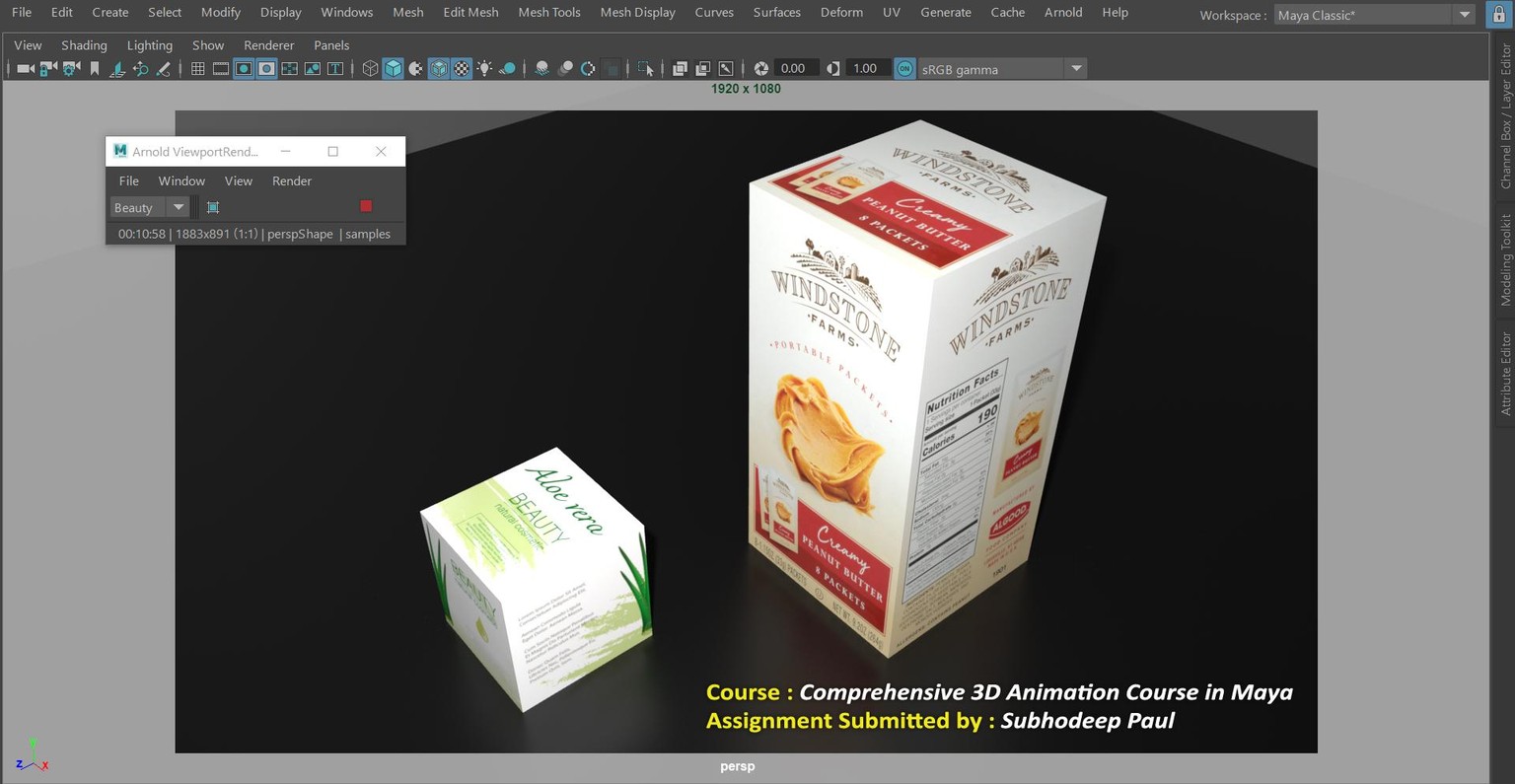The width and height of the screenshot is (1515, 784).
Task: Open the Modeling Toolkit side tab
Action: (x=1505, y=259)
